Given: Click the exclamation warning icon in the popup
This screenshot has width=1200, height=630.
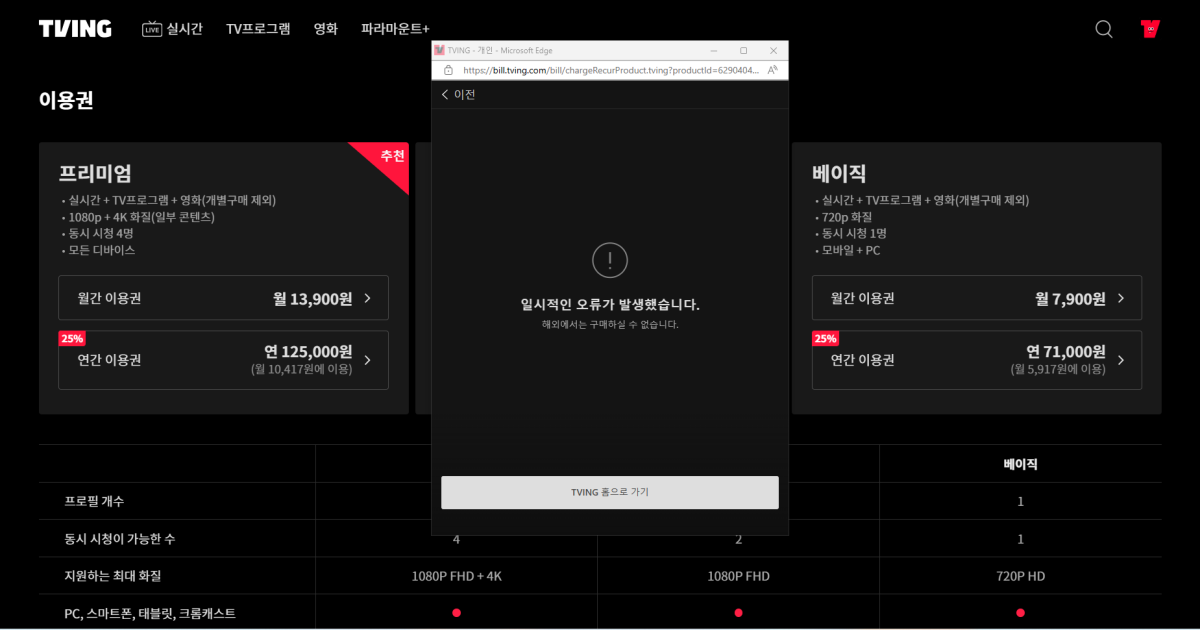Looking at the screenshot, I should point(610,260).
